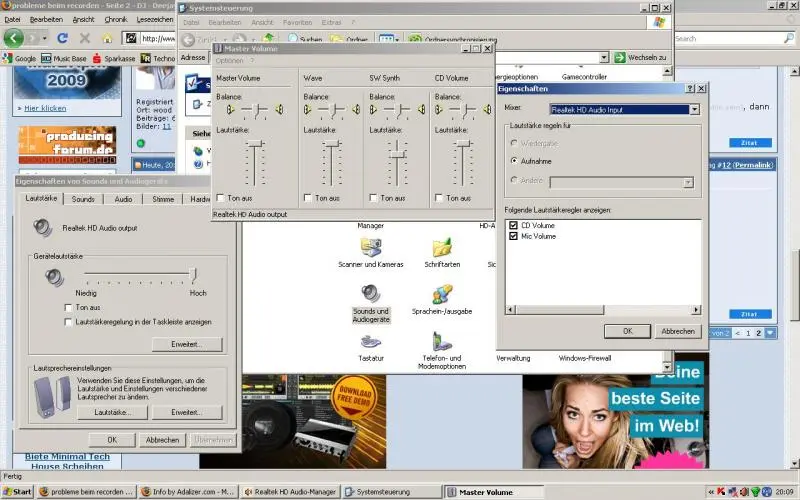Click the browser home icon
The height and width of the screenshot is (500, 800).
point(106,38)
